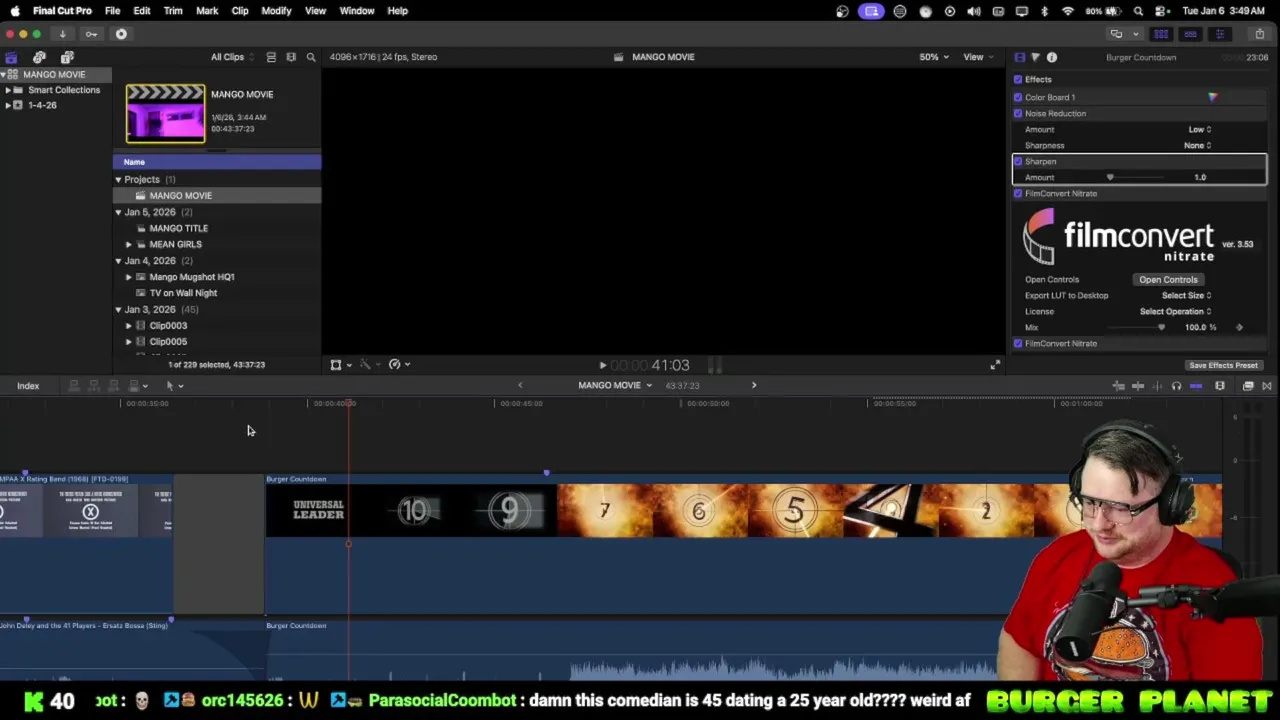The width and height of the screenshot is (1280, 720).
Task: Open Export LUT Select Size dropdown
Action: click(x=1186, y=295)
